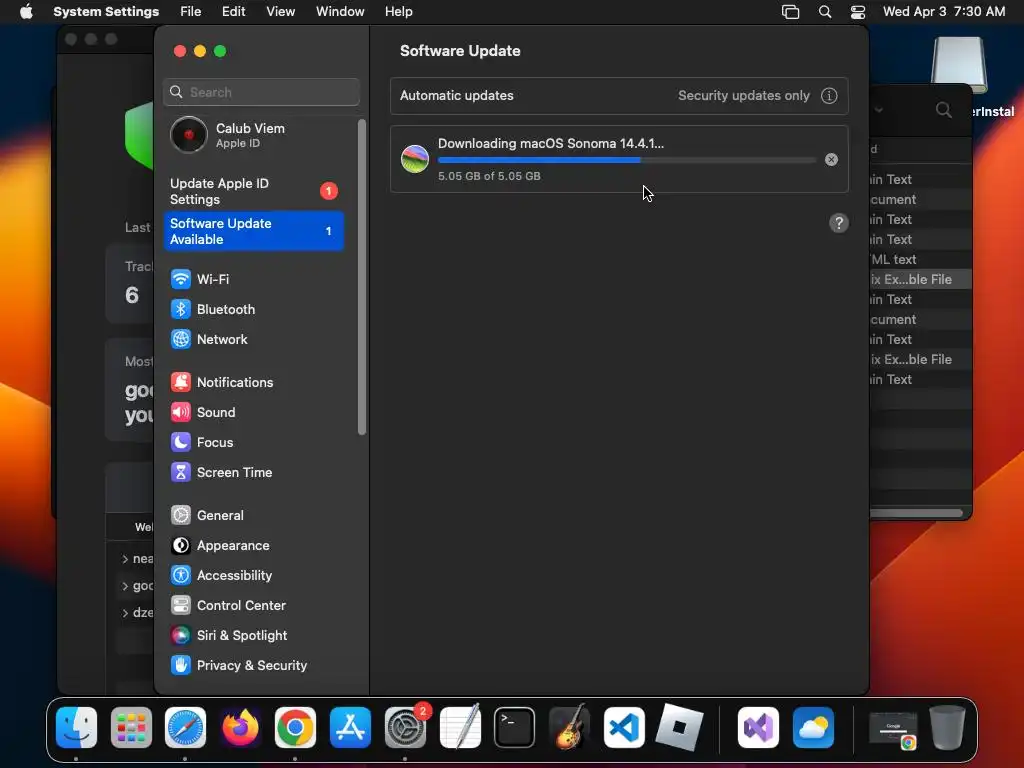Open the File menu
The height and width of the screenshot is (768, 1024).
point(191,11)
